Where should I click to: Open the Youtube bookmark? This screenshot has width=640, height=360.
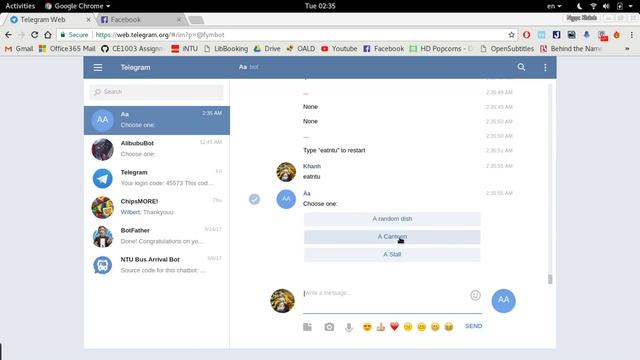coord(339,49)
